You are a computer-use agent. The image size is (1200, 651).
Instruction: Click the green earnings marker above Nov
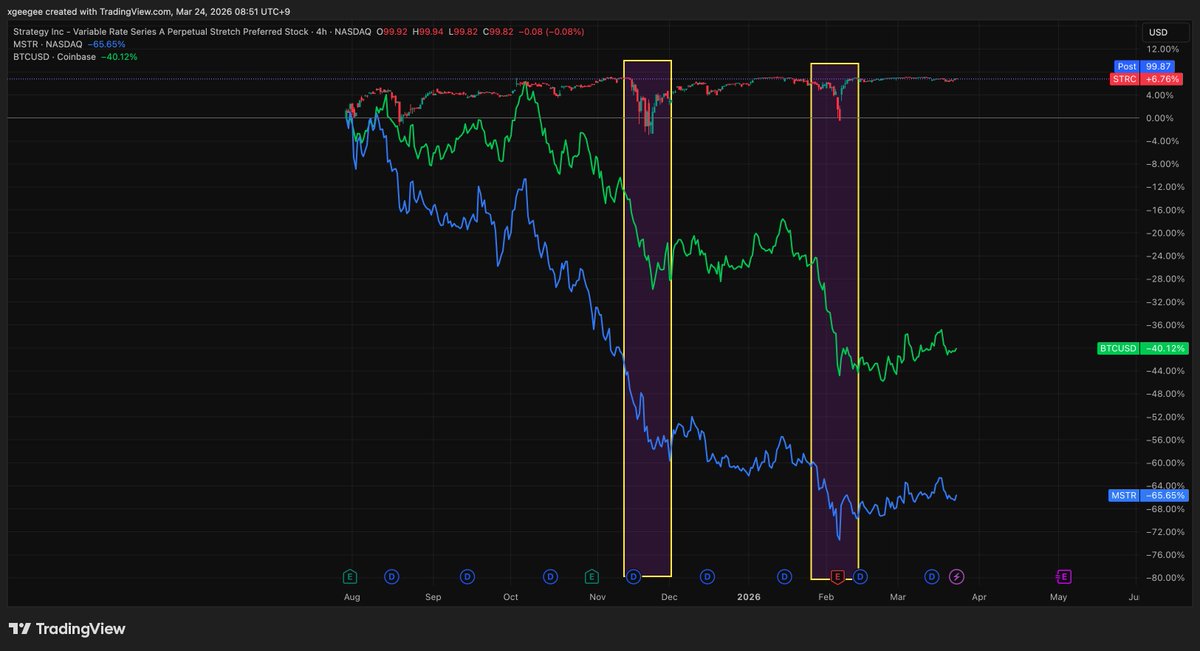click(592, 576)
